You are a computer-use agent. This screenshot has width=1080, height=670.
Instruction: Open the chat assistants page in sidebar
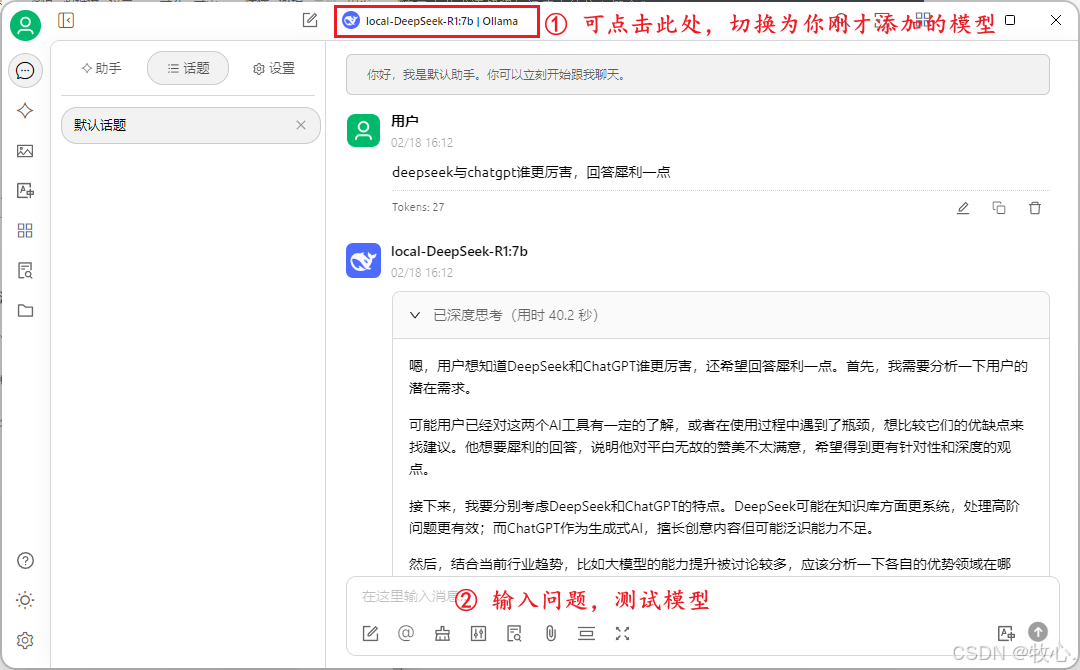click(x=25, y=71)
